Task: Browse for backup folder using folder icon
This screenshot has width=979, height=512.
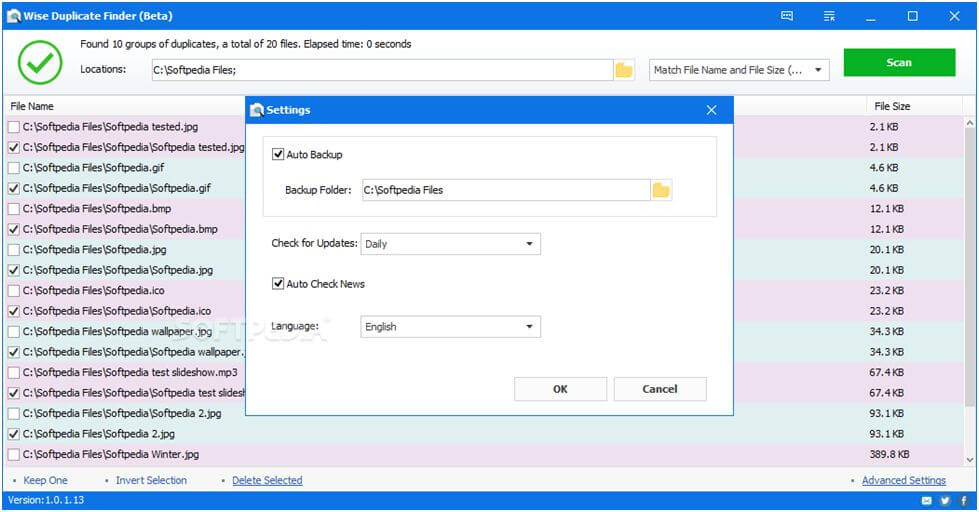Action: point(660,190)
